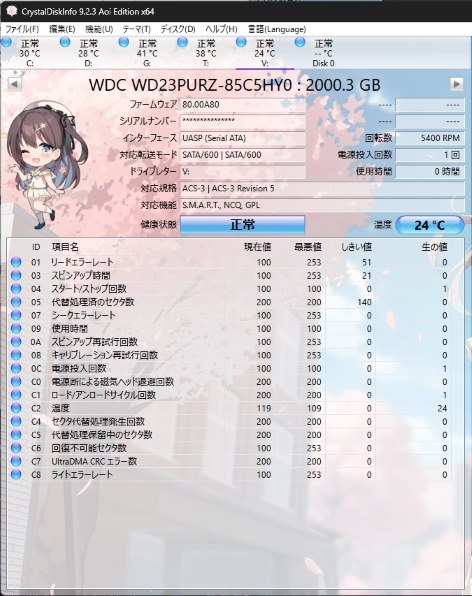Open the 編集(E) menu
Screen dimensions: 472x596
click(x=62, y=29)
